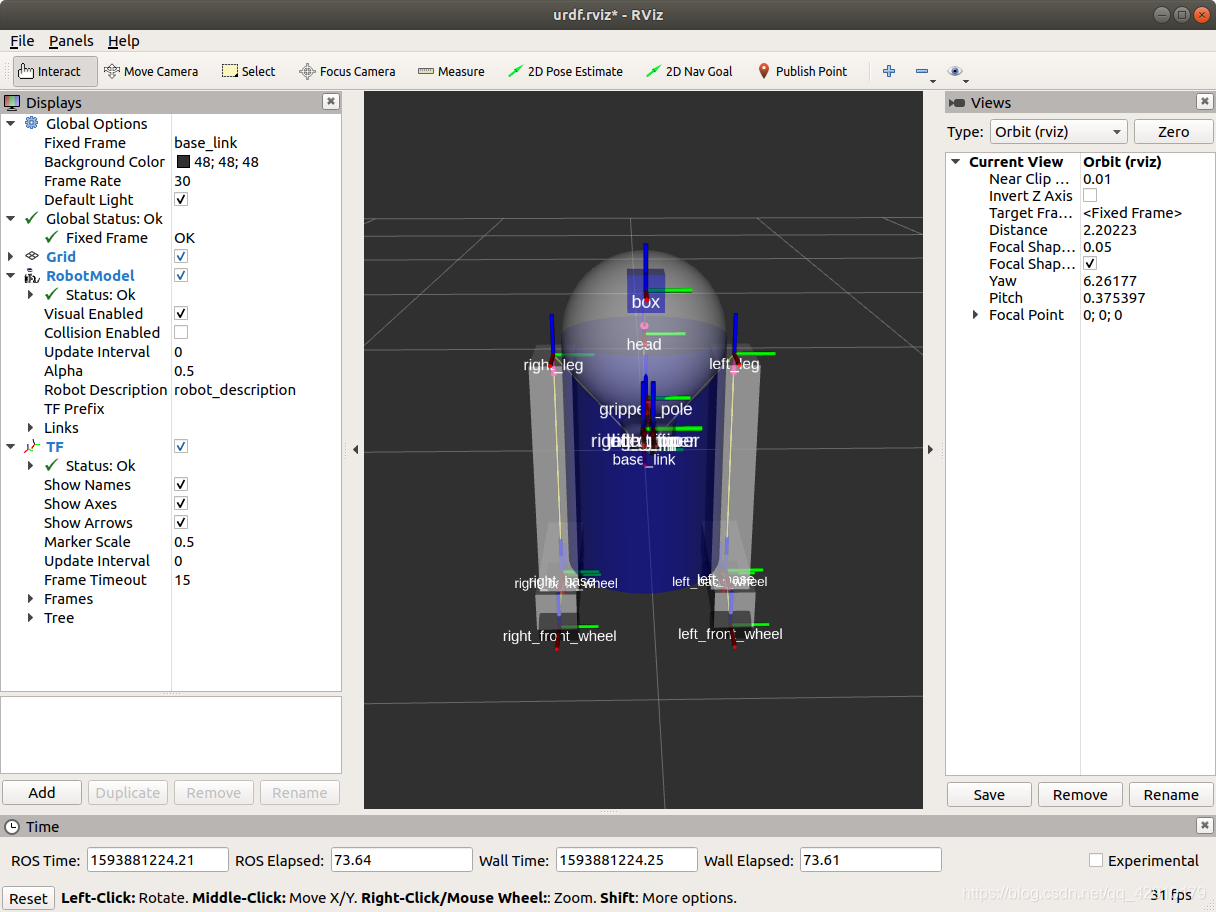Screen dimensions: 1216x912
Task: Open the eye view options icon
Action: tap(955, 71)
